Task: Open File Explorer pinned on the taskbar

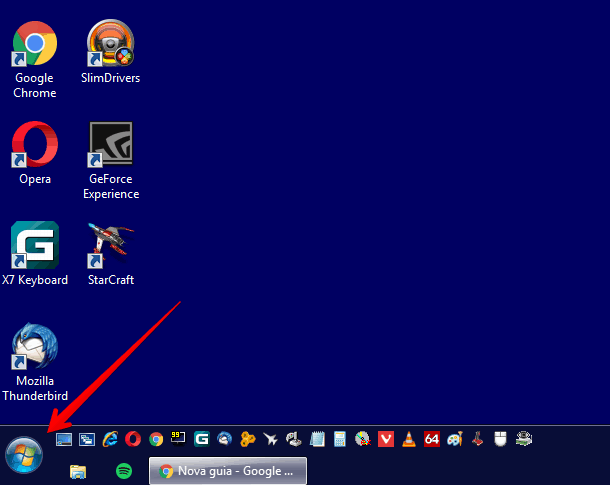Action: coord(78,471)
